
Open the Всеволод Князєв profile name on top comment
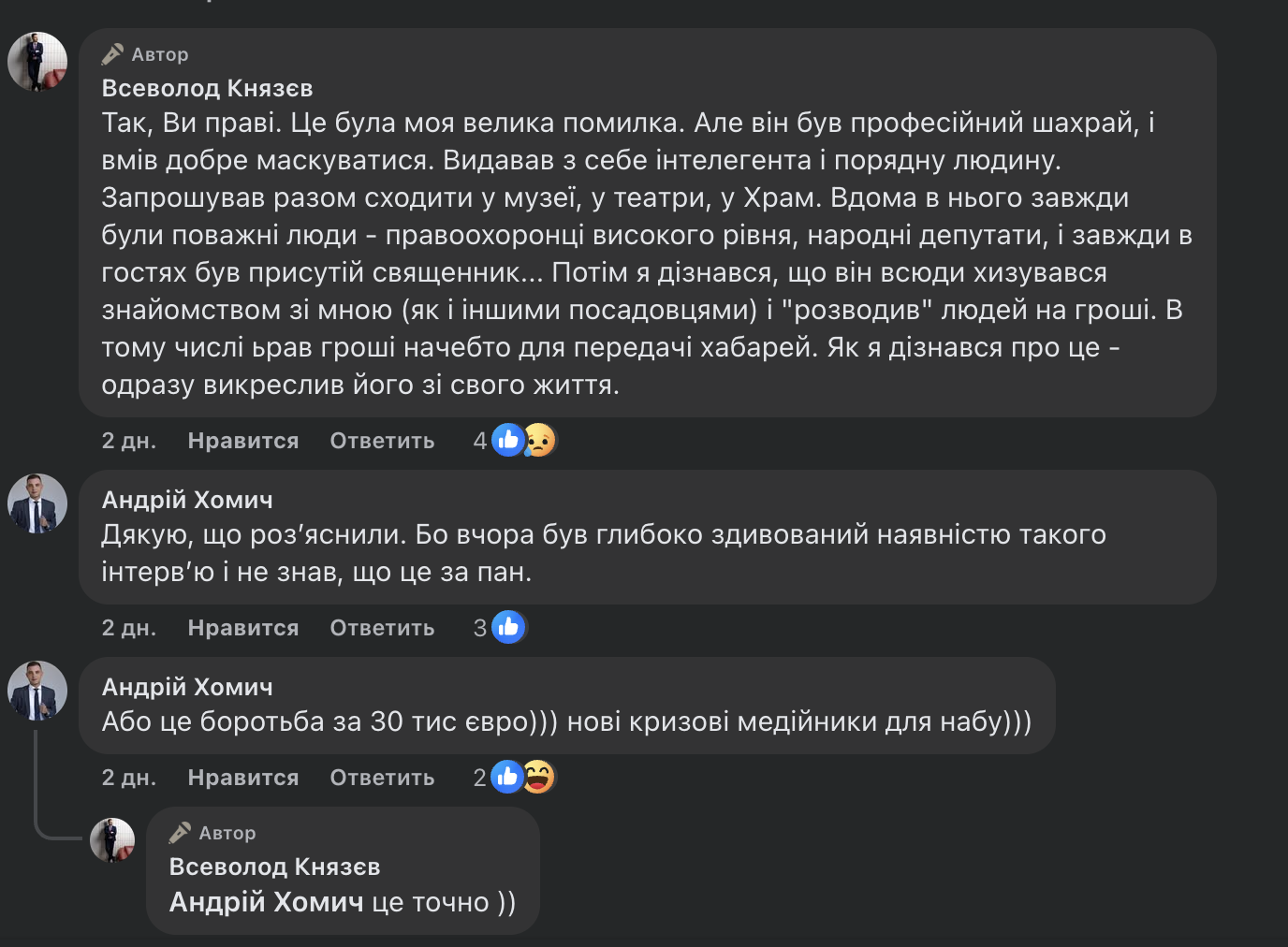tap(207, 88)
